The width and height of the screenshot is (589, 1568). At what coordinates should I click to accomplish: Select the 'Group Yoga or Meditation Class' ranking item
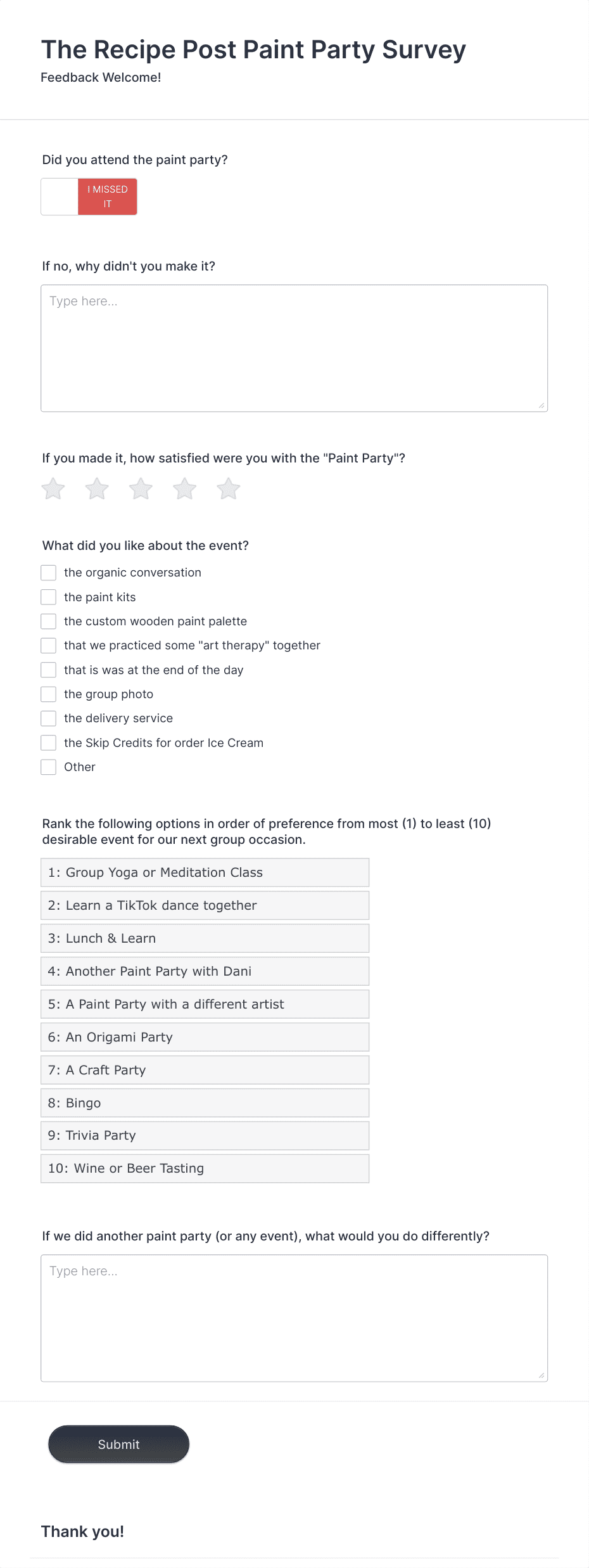pos(205,872)
